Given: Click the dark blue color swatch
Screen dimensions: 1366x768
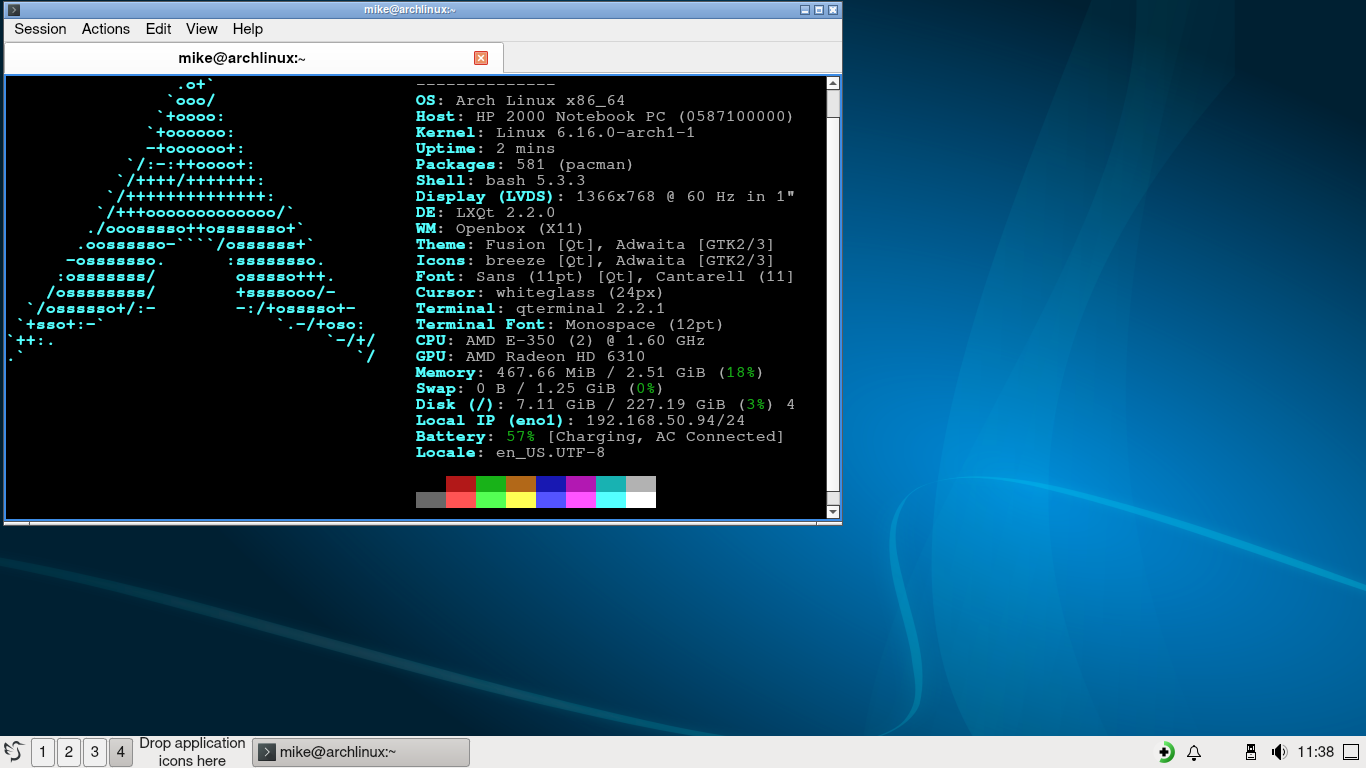Looking at the screenshot, I should click(551, 484).
